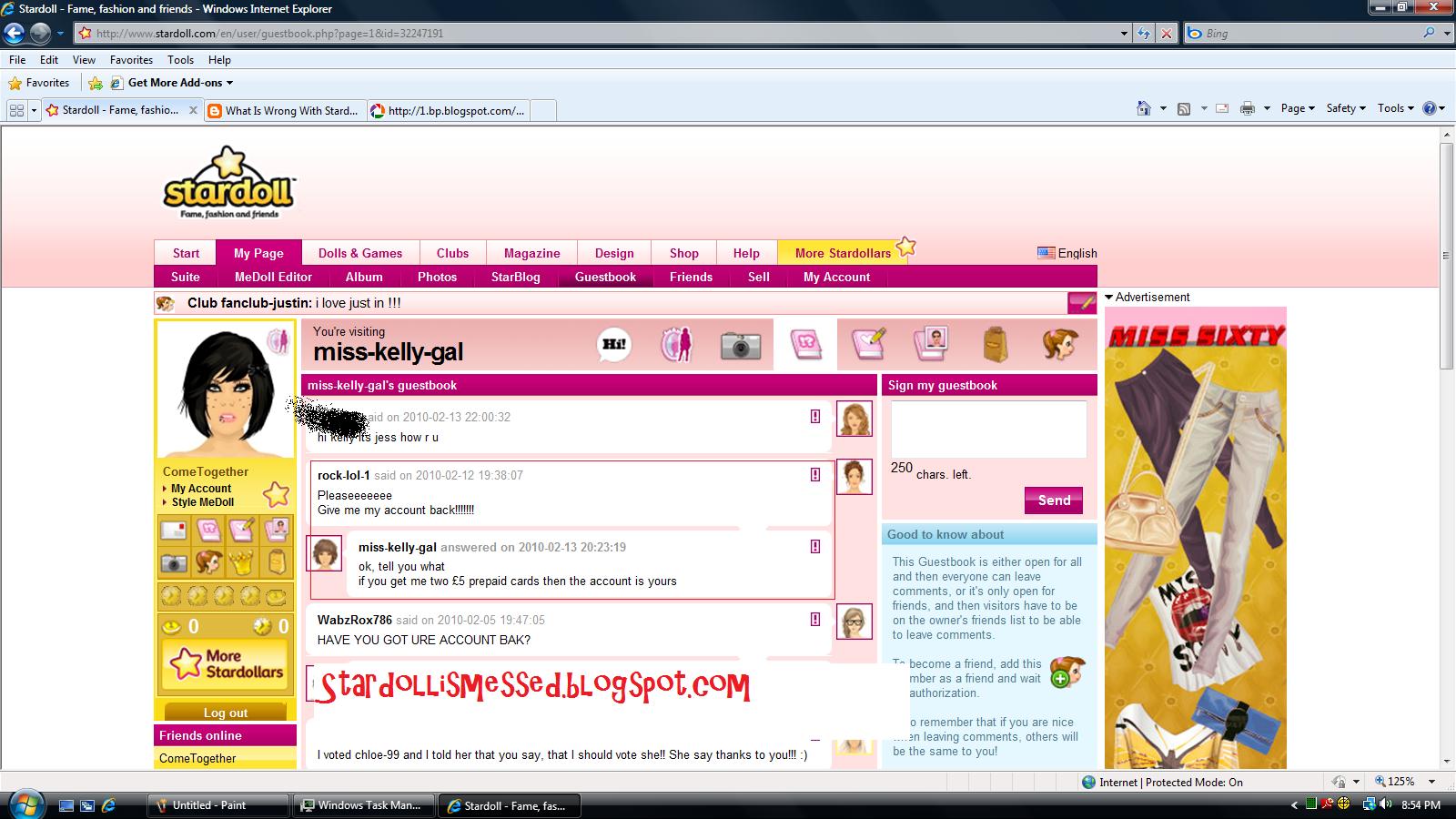Click the gold crown icon in sidebar
The image size is (1456, 819).
point(241,563)
